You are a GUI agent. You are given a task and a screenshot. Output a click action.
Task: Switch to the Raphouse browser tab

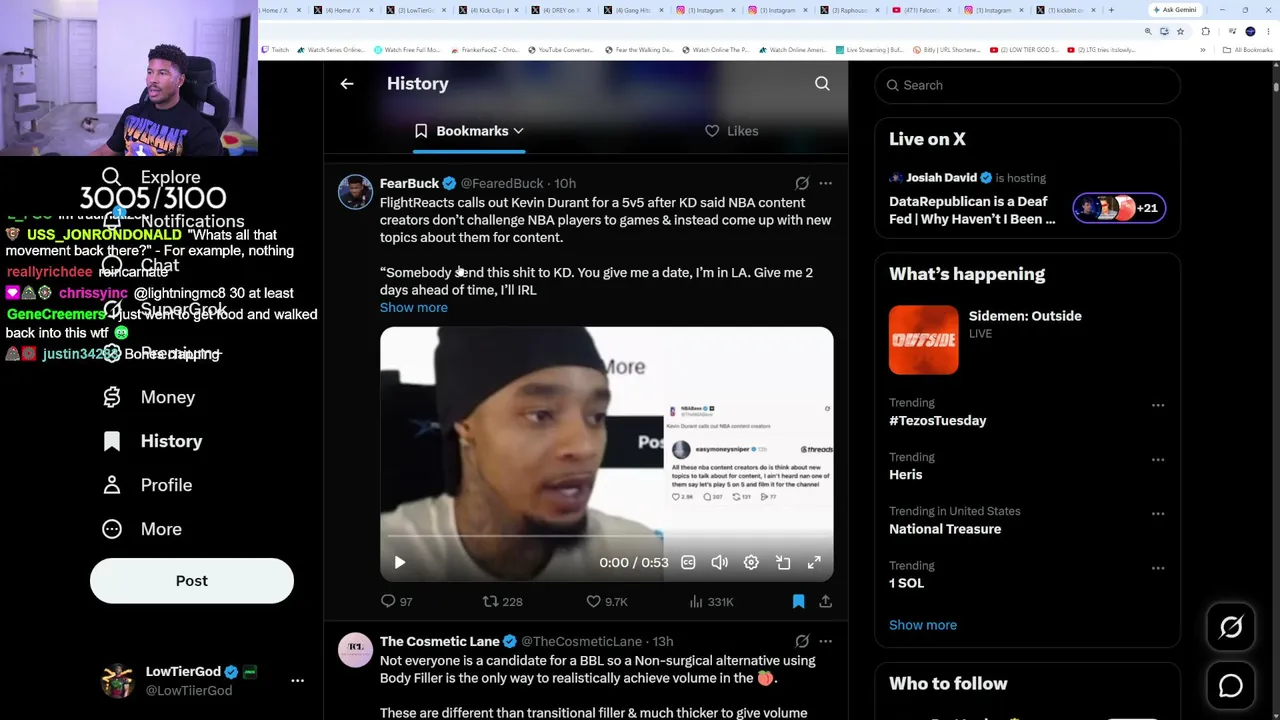coord(849,10)
